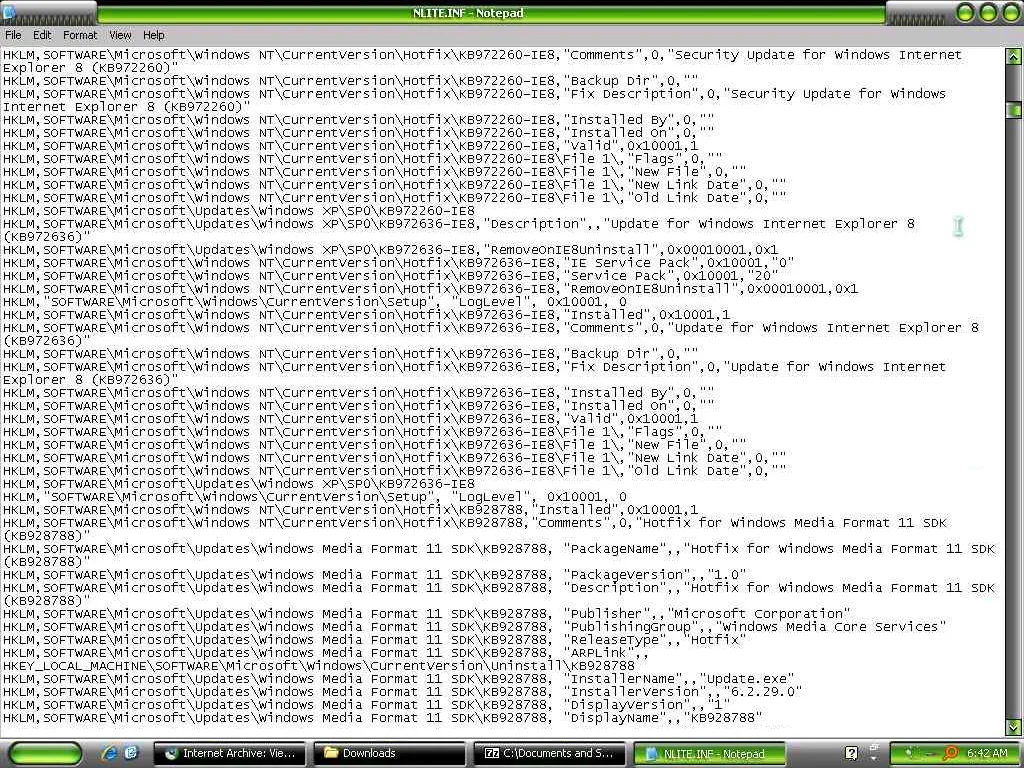This screenshot has width=1024, height=768.
Task: Switch to the Downloads folder window
Action: coord(389,754)
